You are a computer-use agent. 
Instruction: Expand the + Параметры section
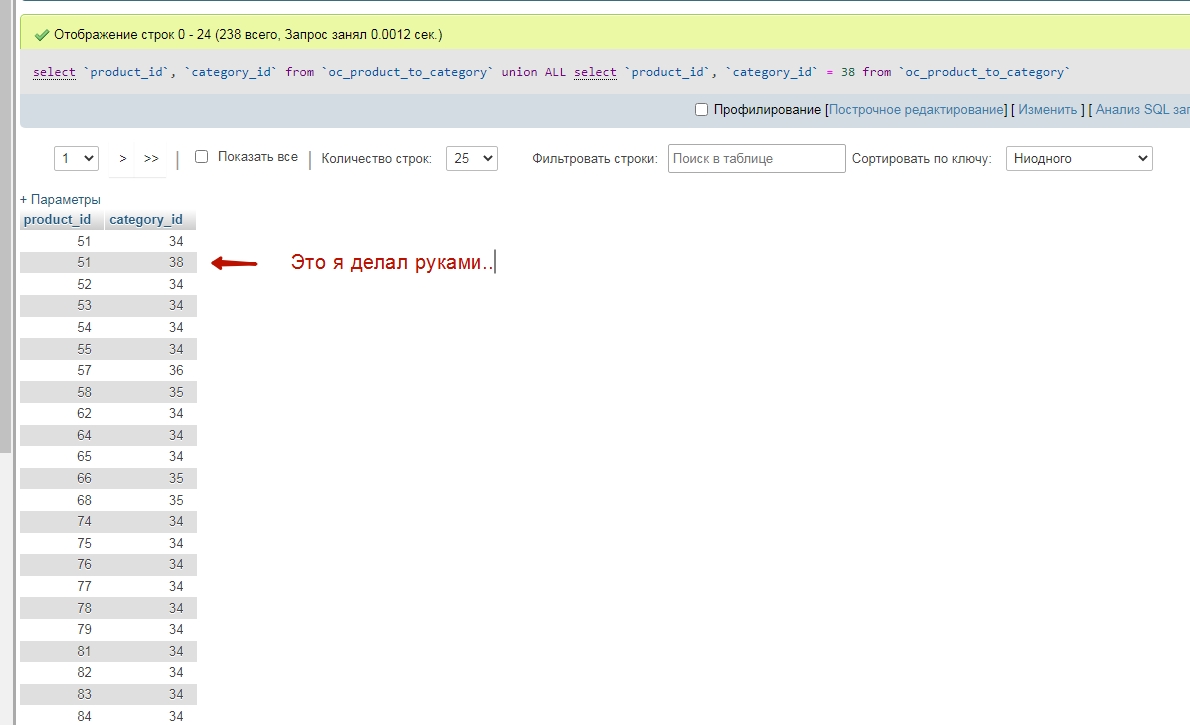point(60,199)
